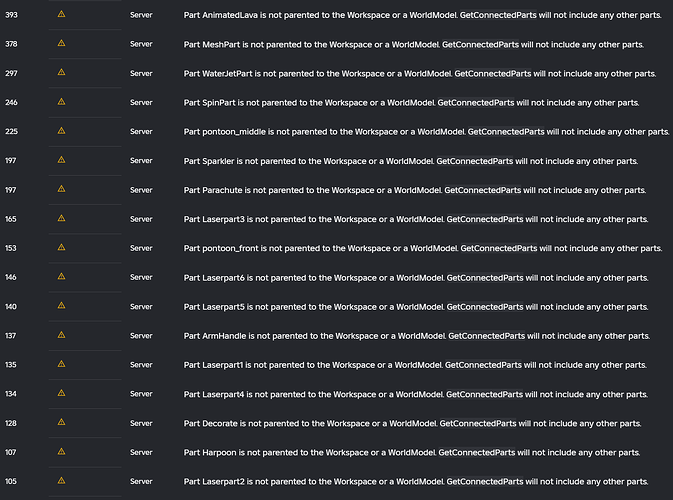Click the warning triangle on the Harpoon row
Viewport: 673px width, 500px height.
click(61, 452)
